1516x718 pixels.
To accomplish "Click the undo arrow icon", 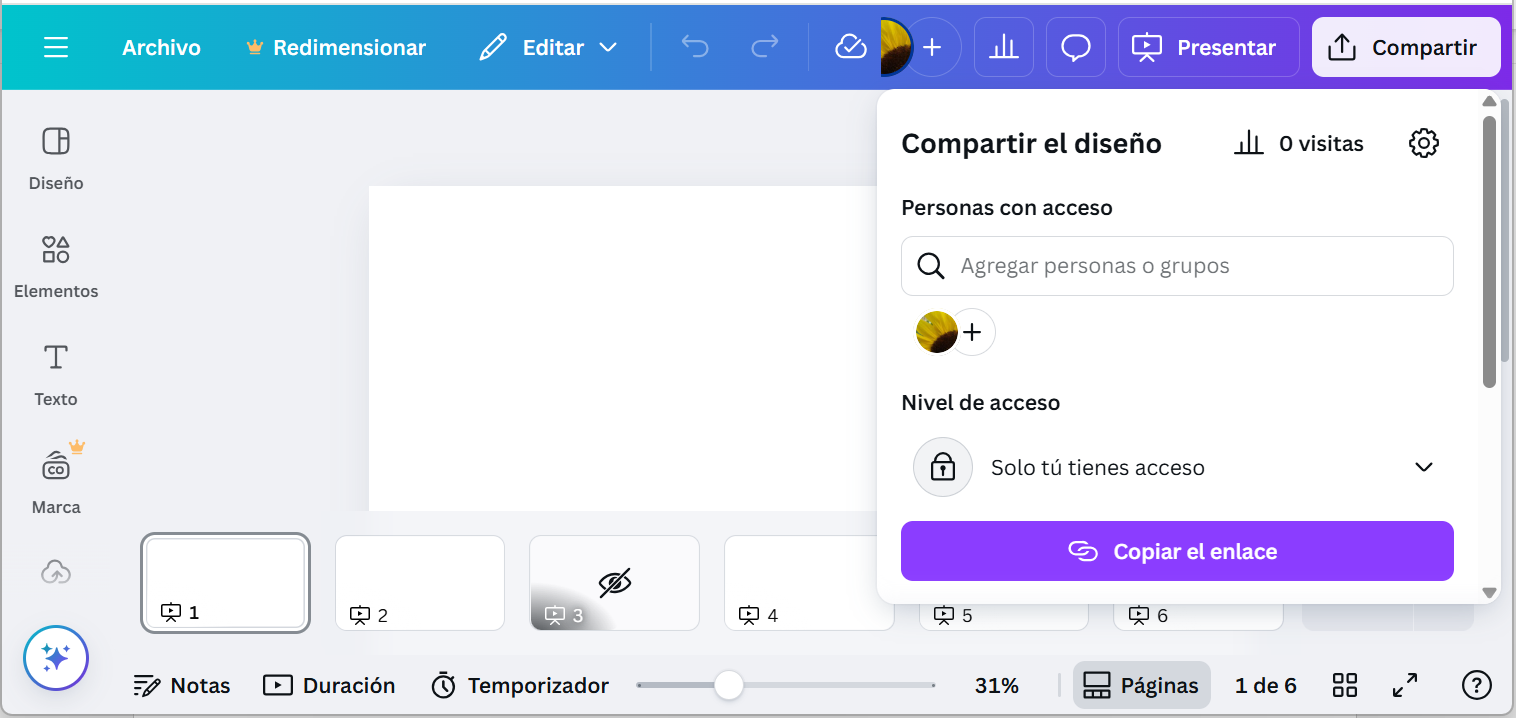I will tap(694, 47).
